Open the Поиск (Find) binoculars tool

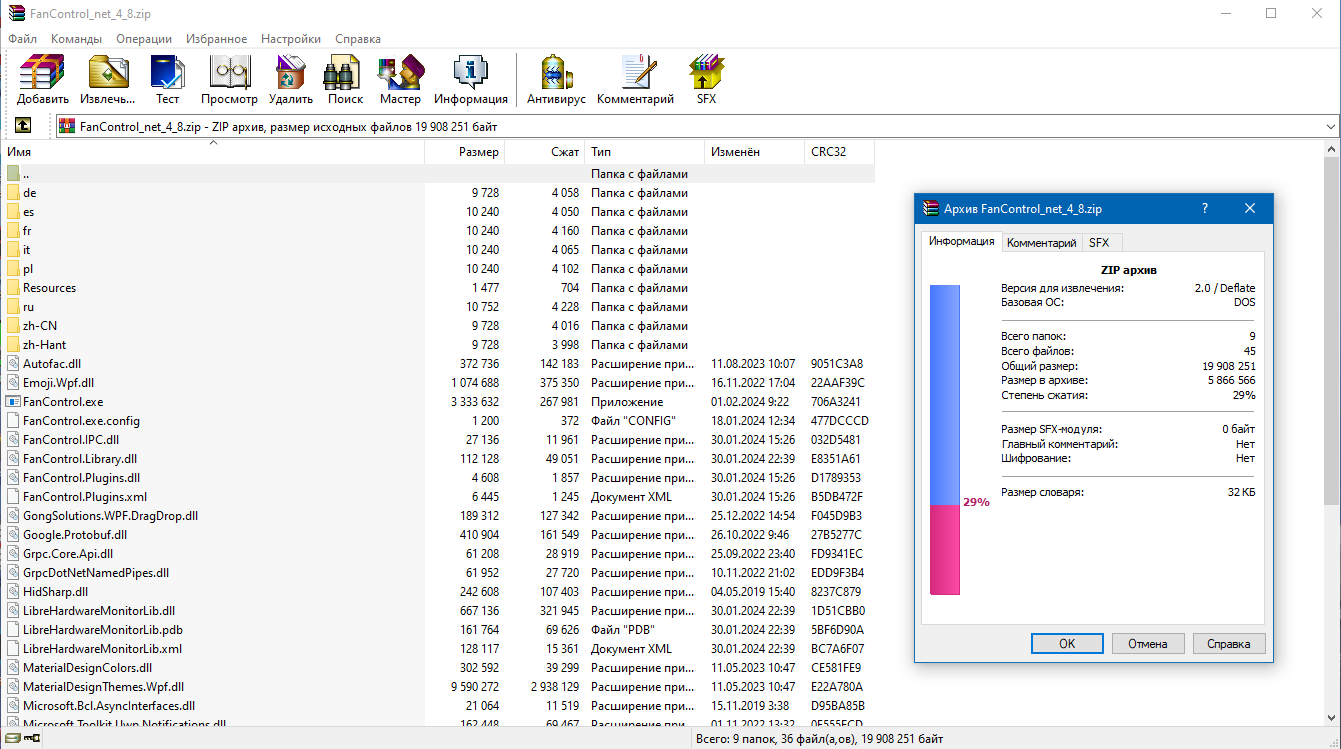(x=345, y=80)
